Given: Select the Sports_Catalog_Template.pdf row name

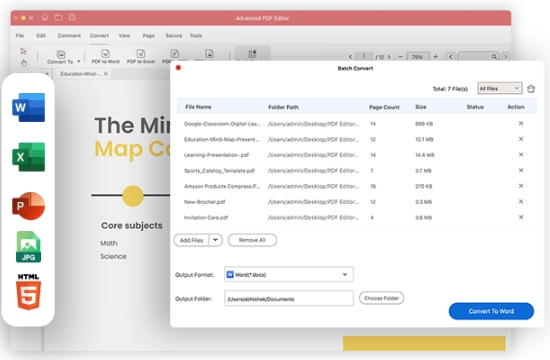Looking at the screenshot, I should coord(219,171).
